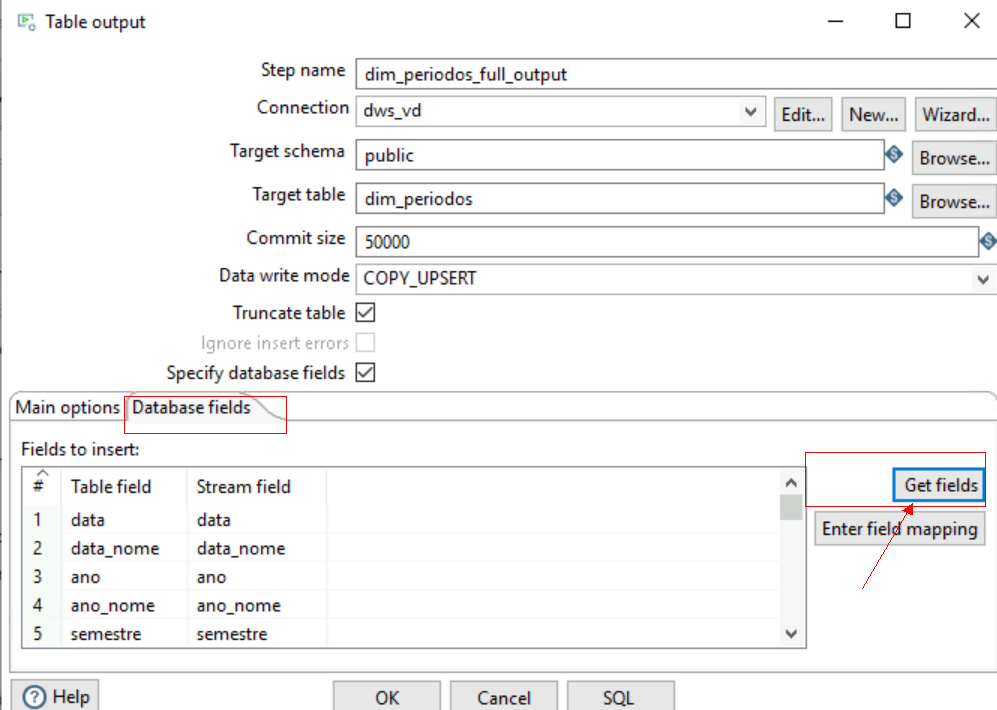The height and width of the screenshot is (710, 997).
Task: Select Table field cell 'ano' in row 3
Action: click(124, 577)
